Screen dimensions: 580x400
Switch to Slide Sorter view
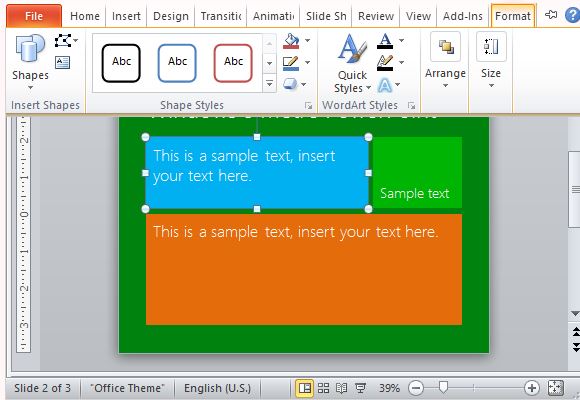323,388
